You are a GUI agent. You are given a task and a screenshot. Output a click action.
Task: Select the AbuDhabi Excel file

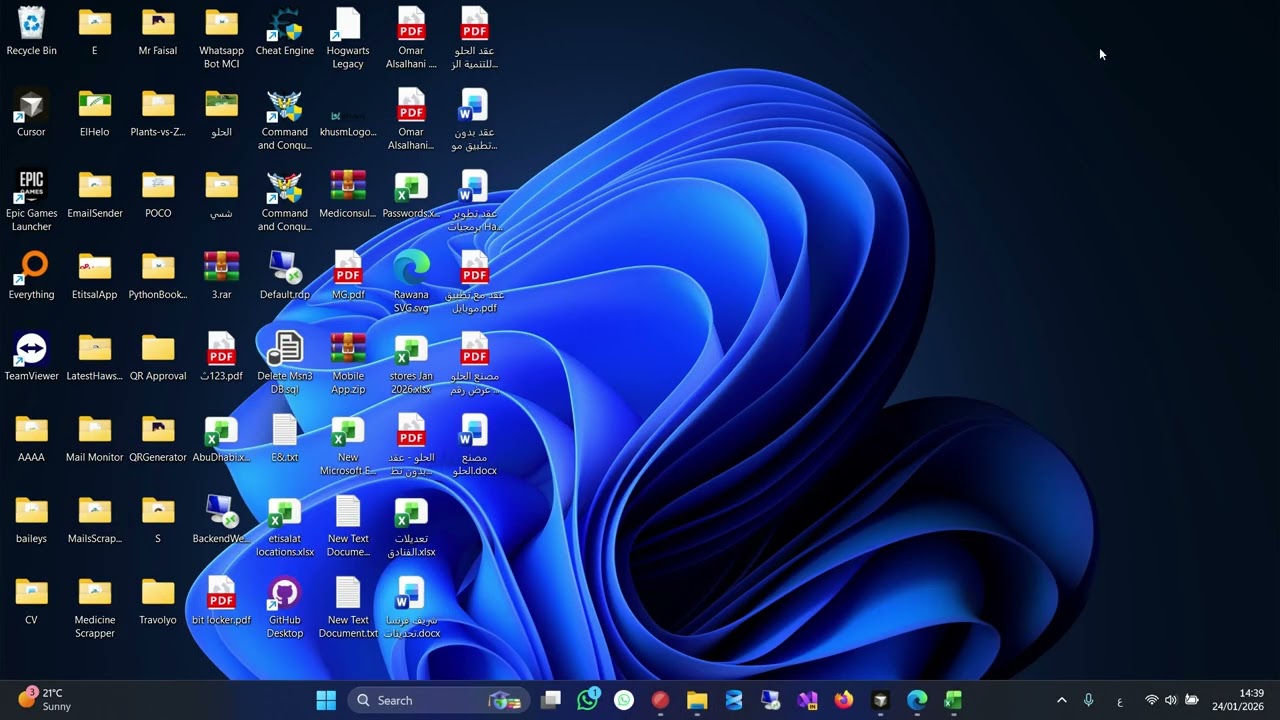click(x=221, y=439)
